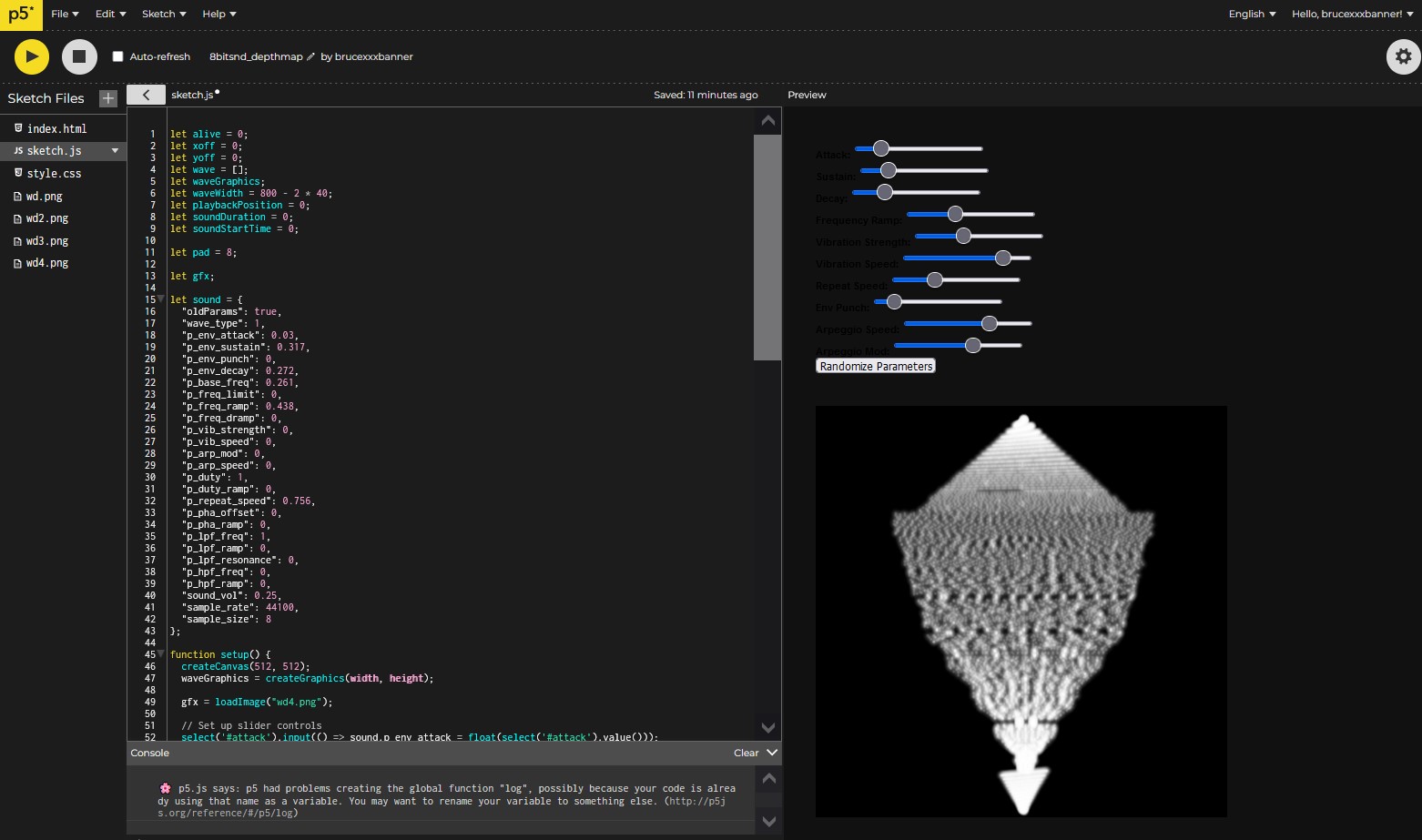The image size is (1422, 840).
Task: Click the Randomize Parameters button
Action: [876, 366]
